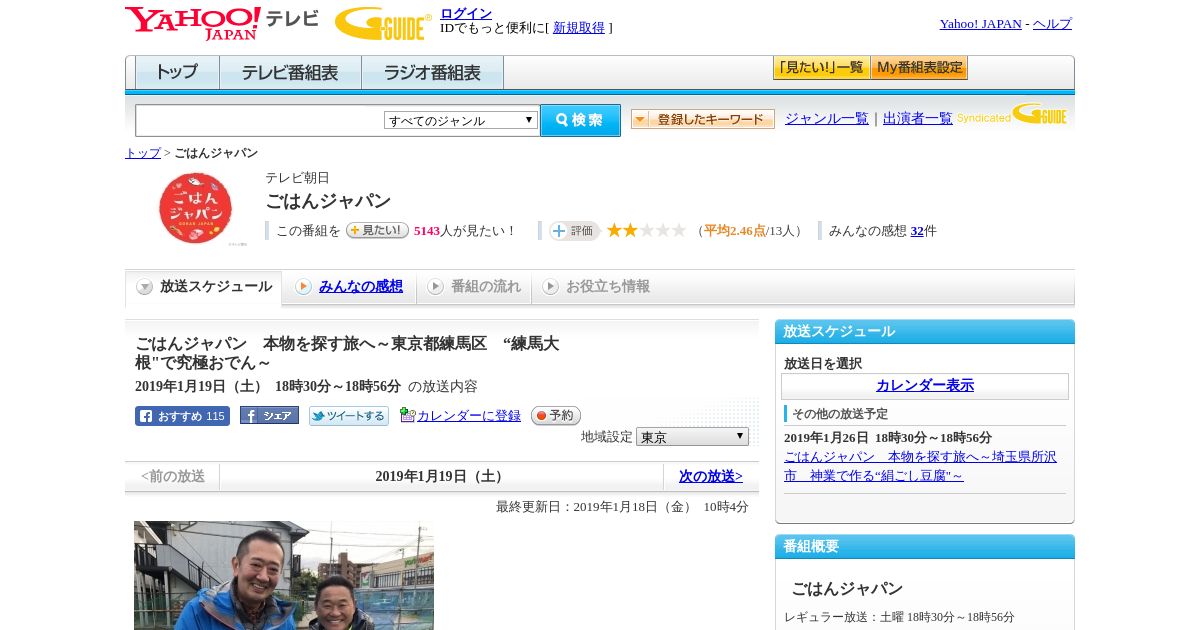Click the 新規取得 link
The width and height of the screenshot is (1200, 630).
click(579, 28)
